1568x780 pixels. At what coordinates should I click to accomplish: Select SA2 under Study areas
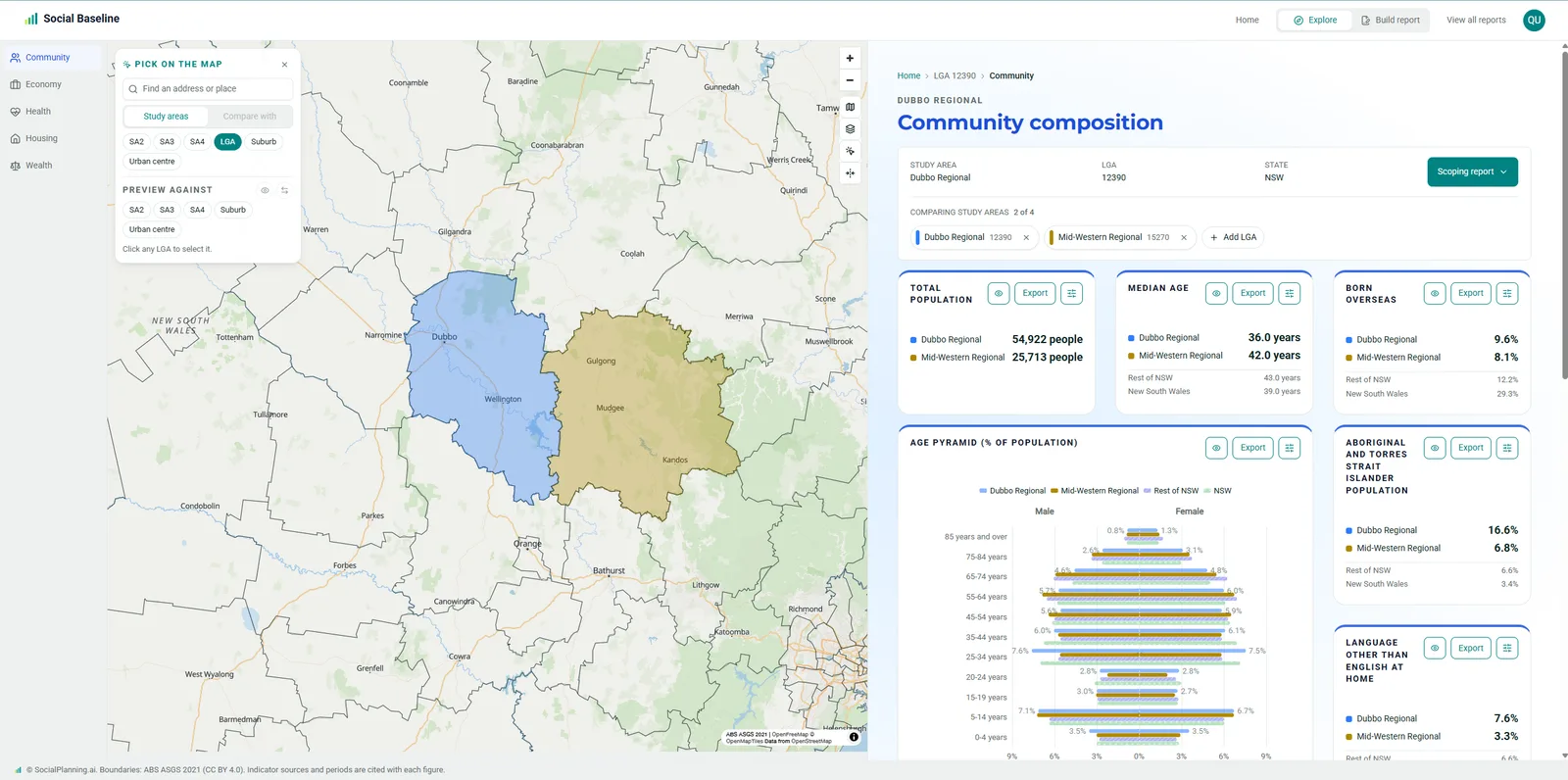(136, 142)
